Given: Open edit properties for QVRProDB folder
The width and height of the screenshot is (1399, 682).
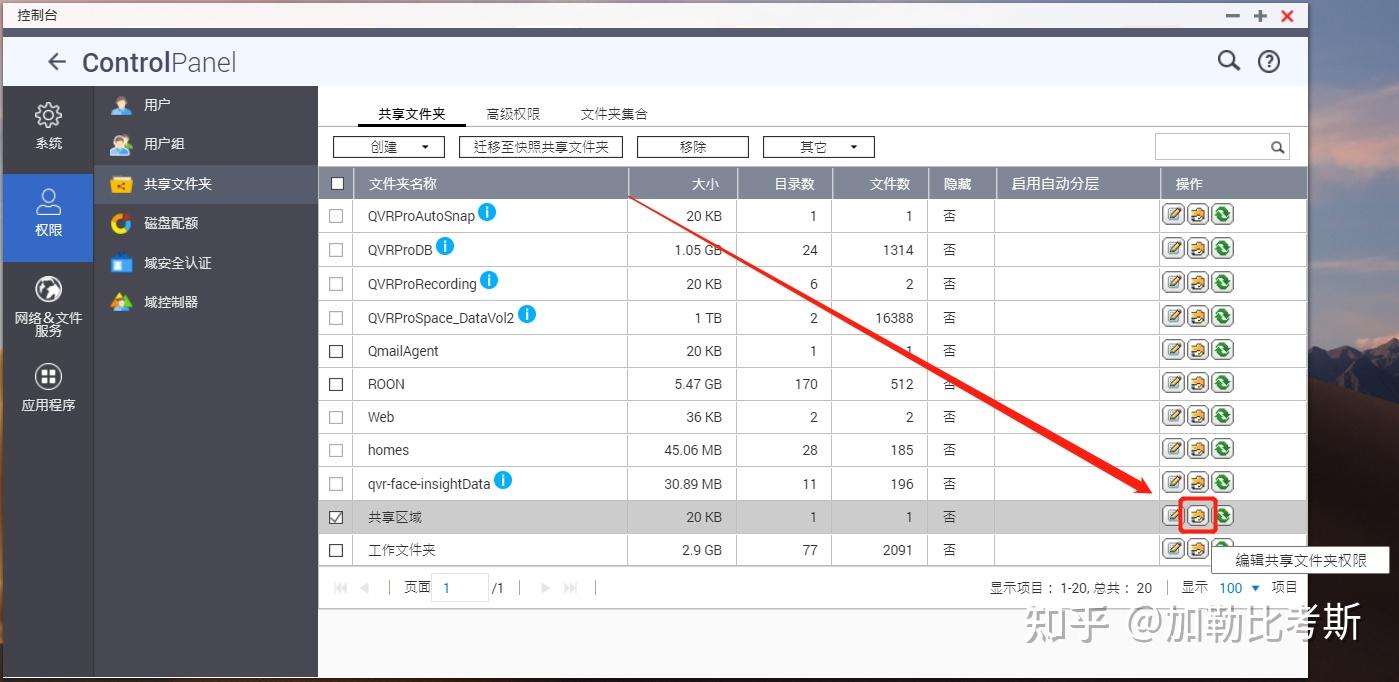Looking at the screenshot, I should coord(1173,247).
